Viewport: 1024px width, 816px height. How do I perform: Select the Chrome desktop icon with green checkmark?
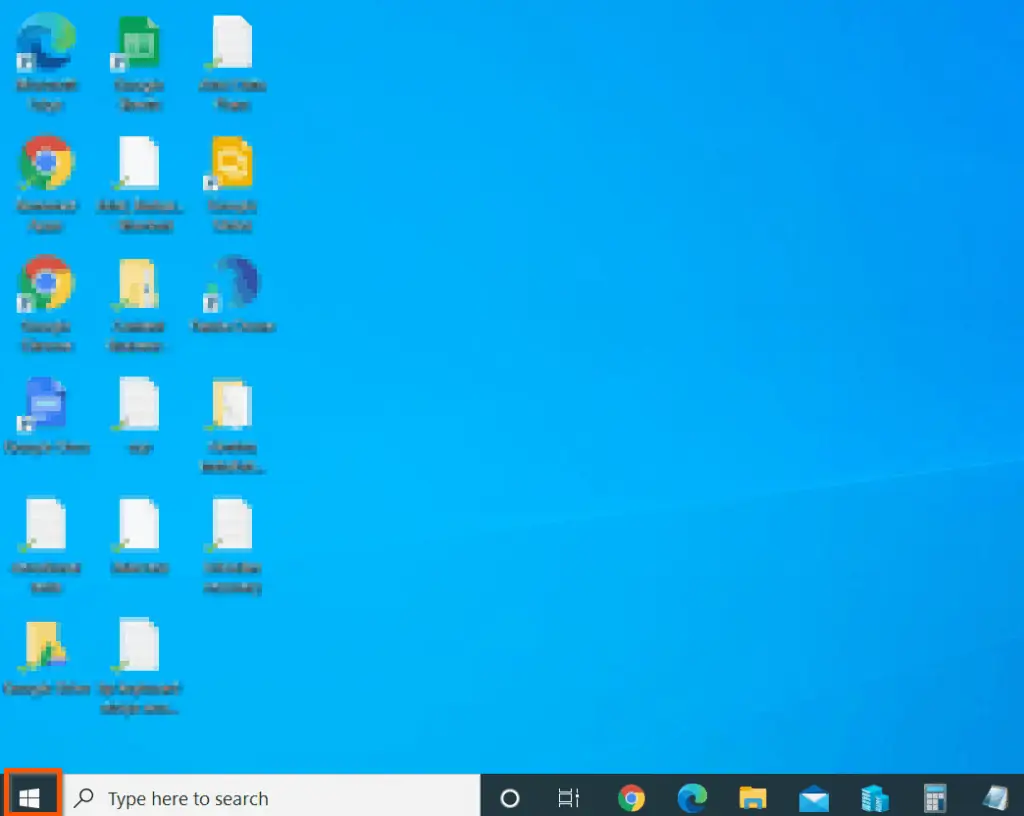tap(46, 164)
